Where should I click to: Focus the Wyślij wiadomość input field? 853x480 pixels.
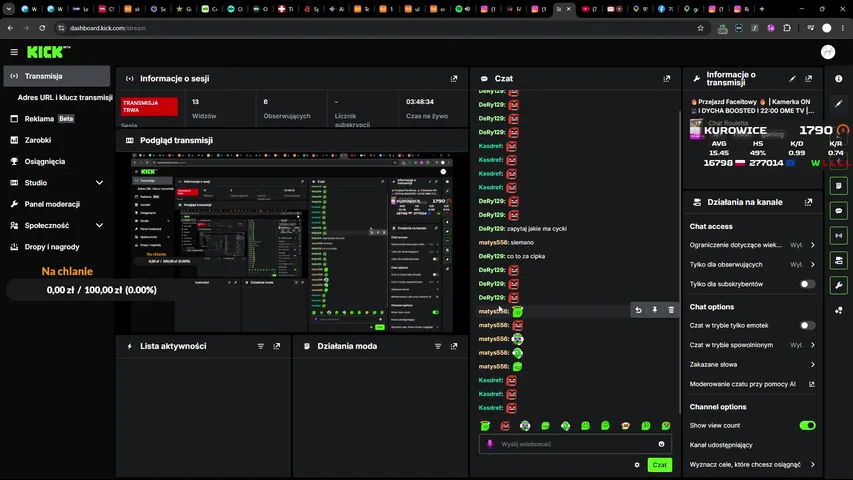pyautogui.click(x=575, y=444)
